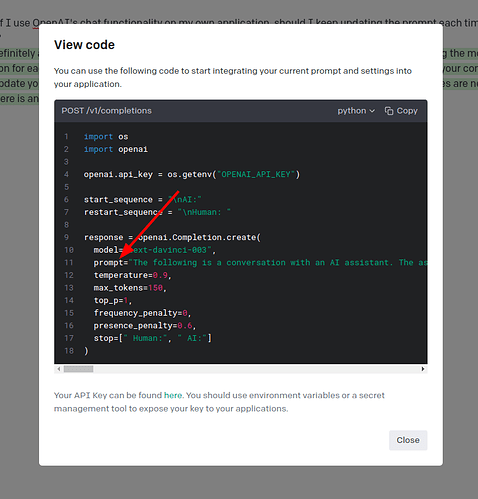Viewport: 478px width, 499px height.
Task: Click the 'import os' code line
Action: [106, 137]
